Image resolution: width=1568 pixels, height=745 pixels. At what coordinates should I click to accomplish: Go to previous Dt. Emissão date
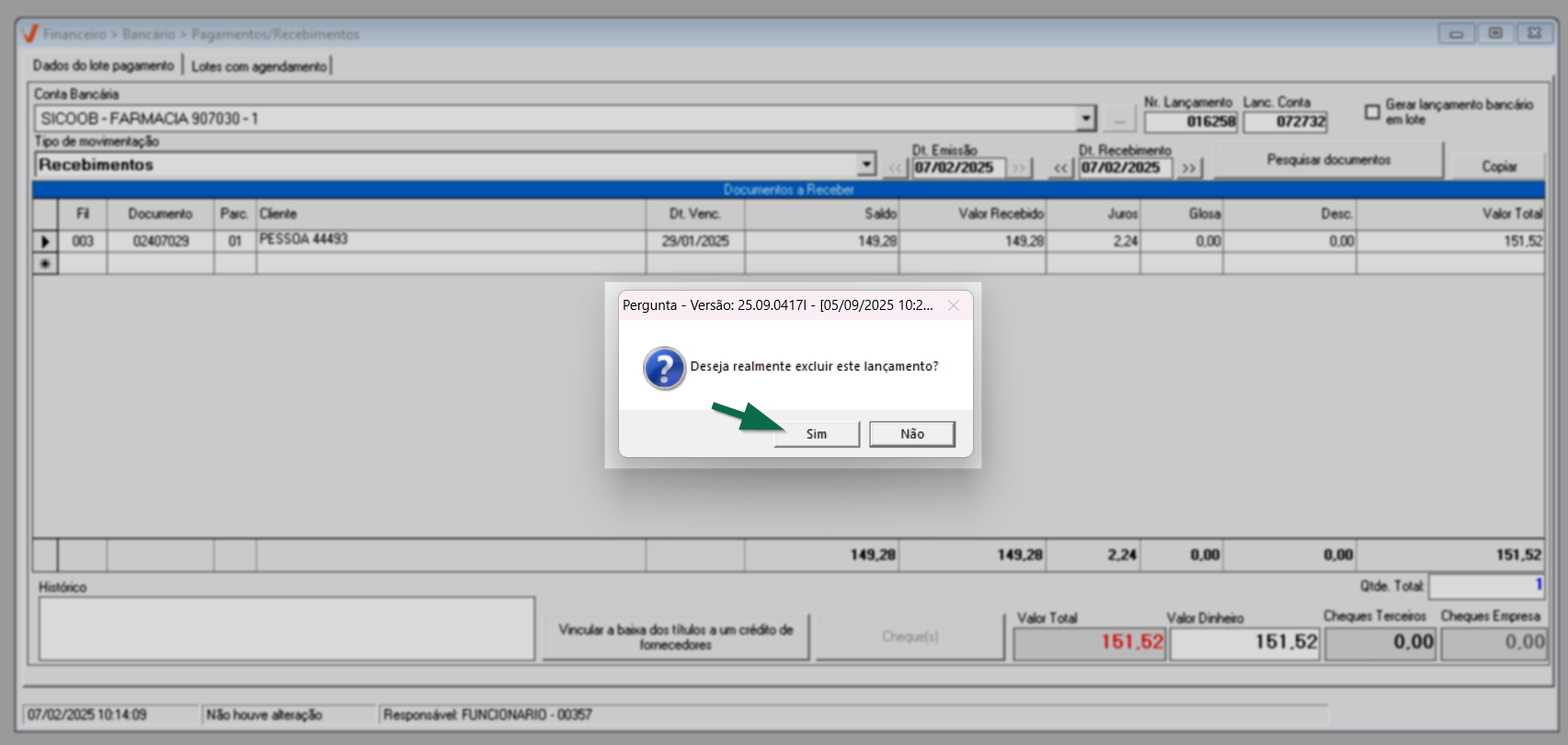(x=896, y=168)
